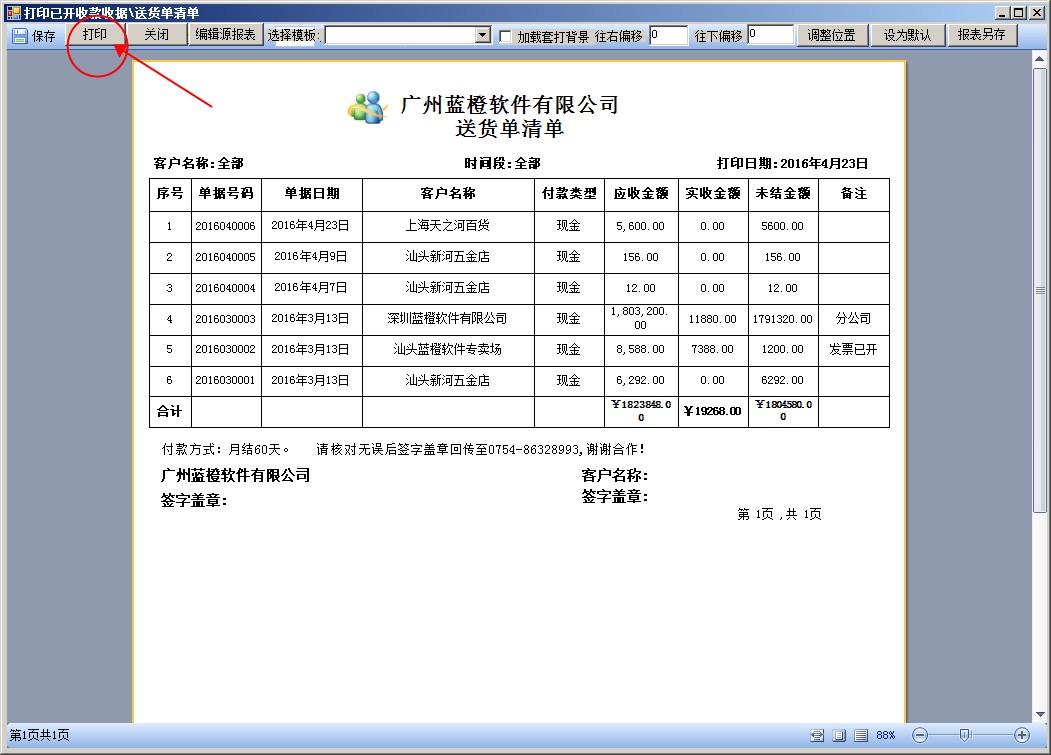Click 单据号码 column header

(226, 194)
